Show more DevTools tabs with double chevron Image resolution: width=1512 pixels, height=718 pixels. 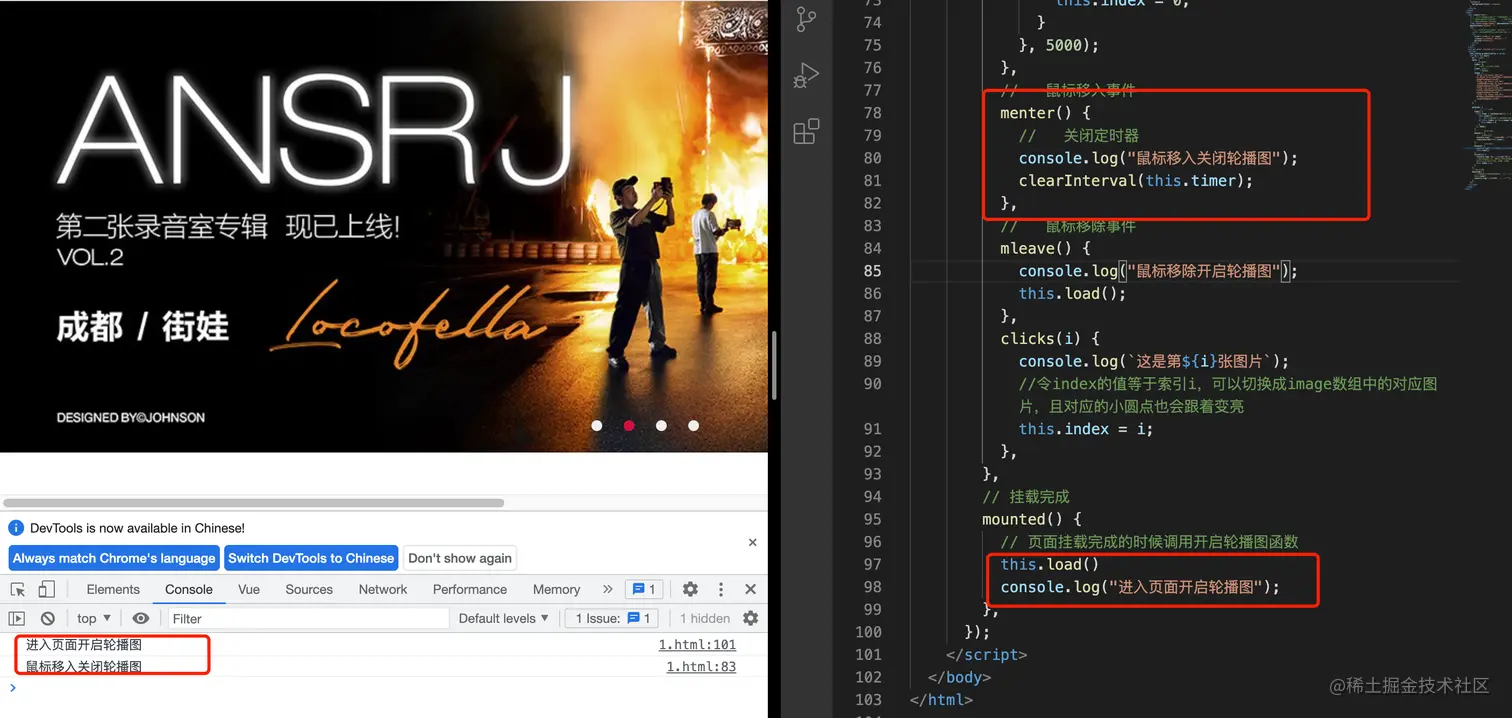[x=607, y=589]
